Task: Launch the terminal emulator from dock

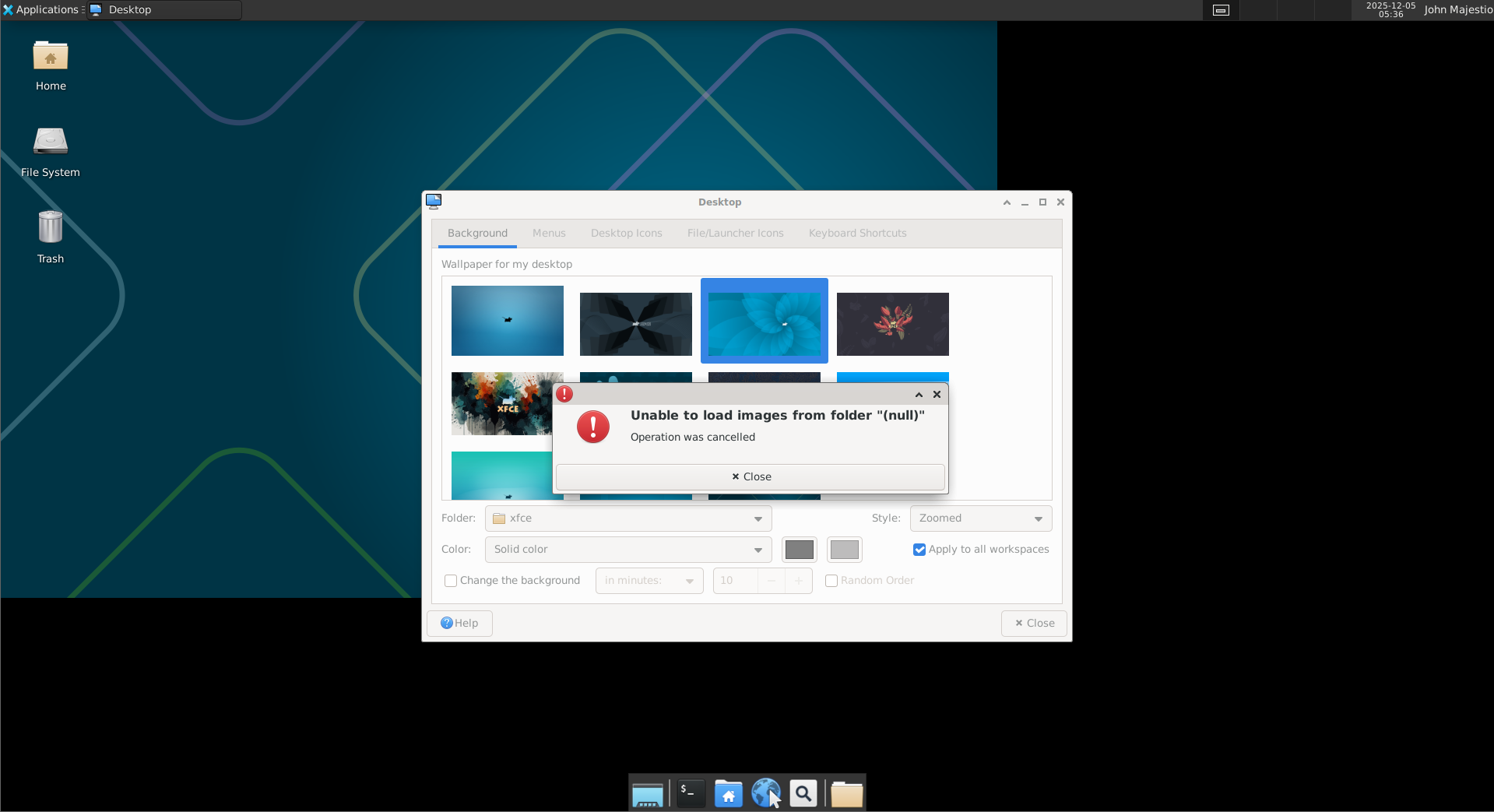Action: [x=690, y=793]
